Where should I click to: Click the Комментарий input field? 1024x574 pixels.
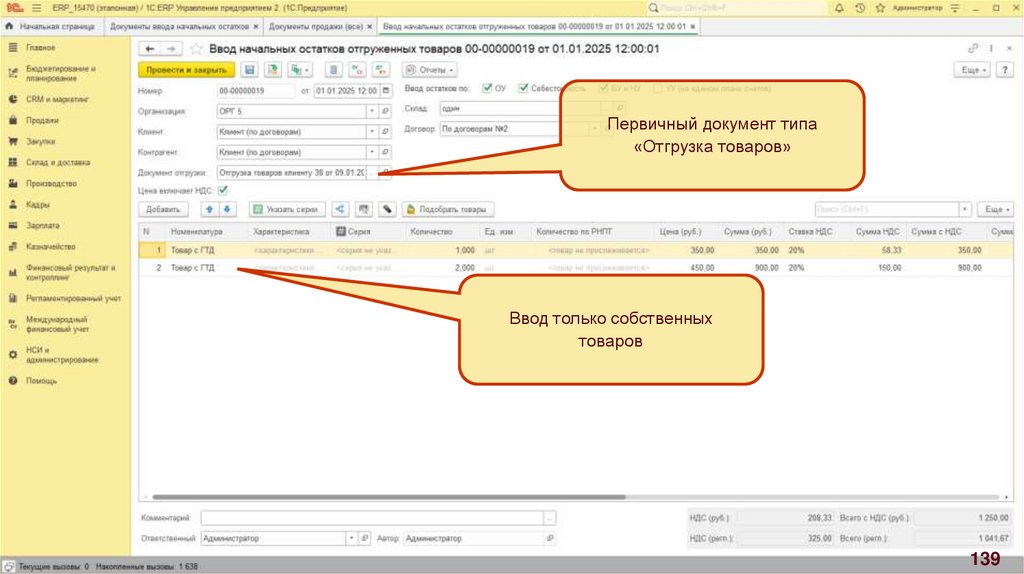coord(372,518)
